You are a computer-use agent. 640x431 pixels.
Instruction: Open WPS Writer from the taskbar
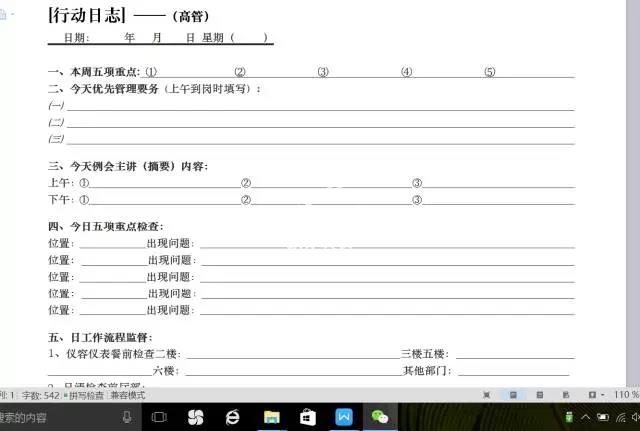(x=344, y=417)
